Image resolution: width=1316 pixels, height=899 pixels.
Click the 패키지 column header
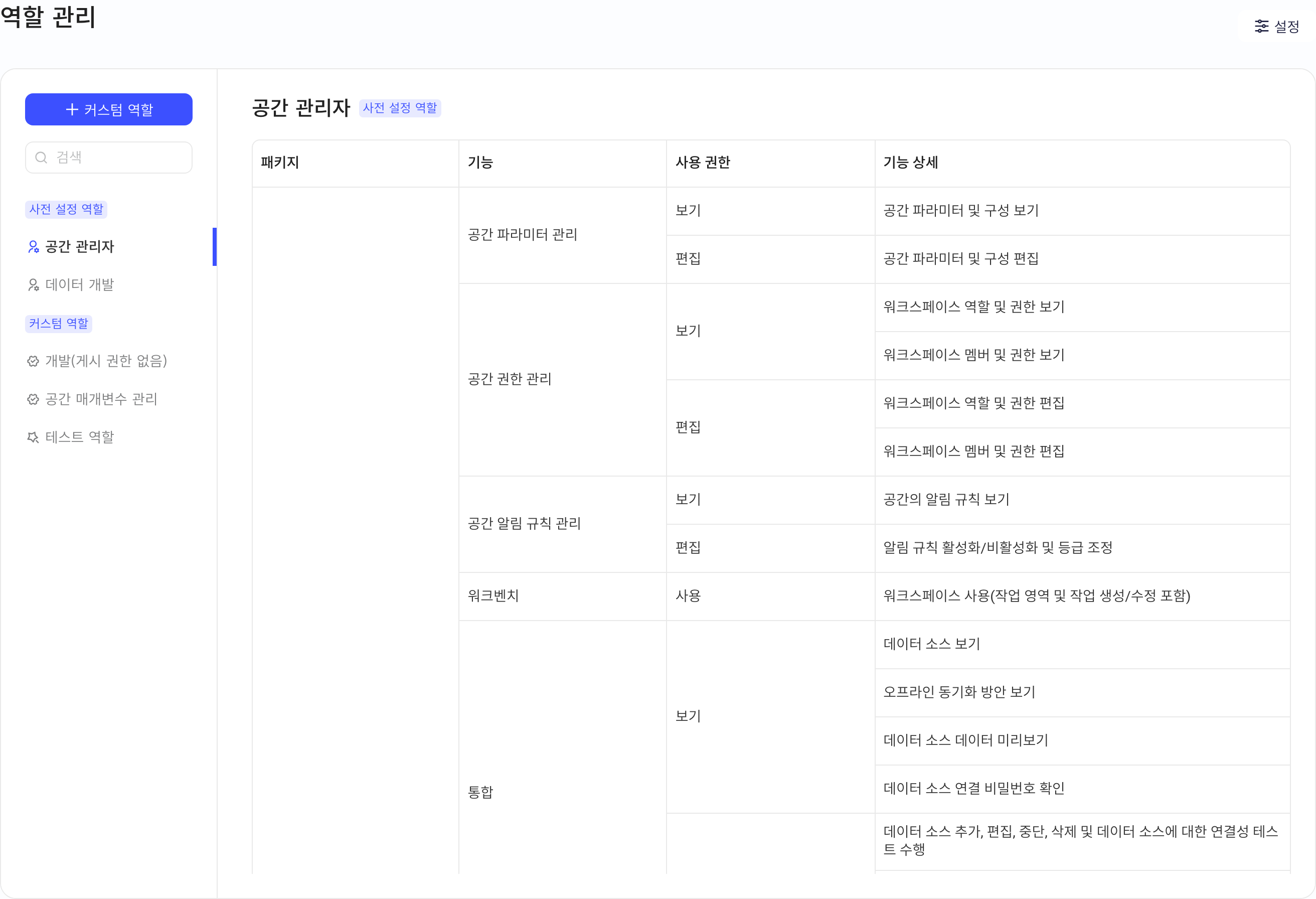click(x=356, y=163)
